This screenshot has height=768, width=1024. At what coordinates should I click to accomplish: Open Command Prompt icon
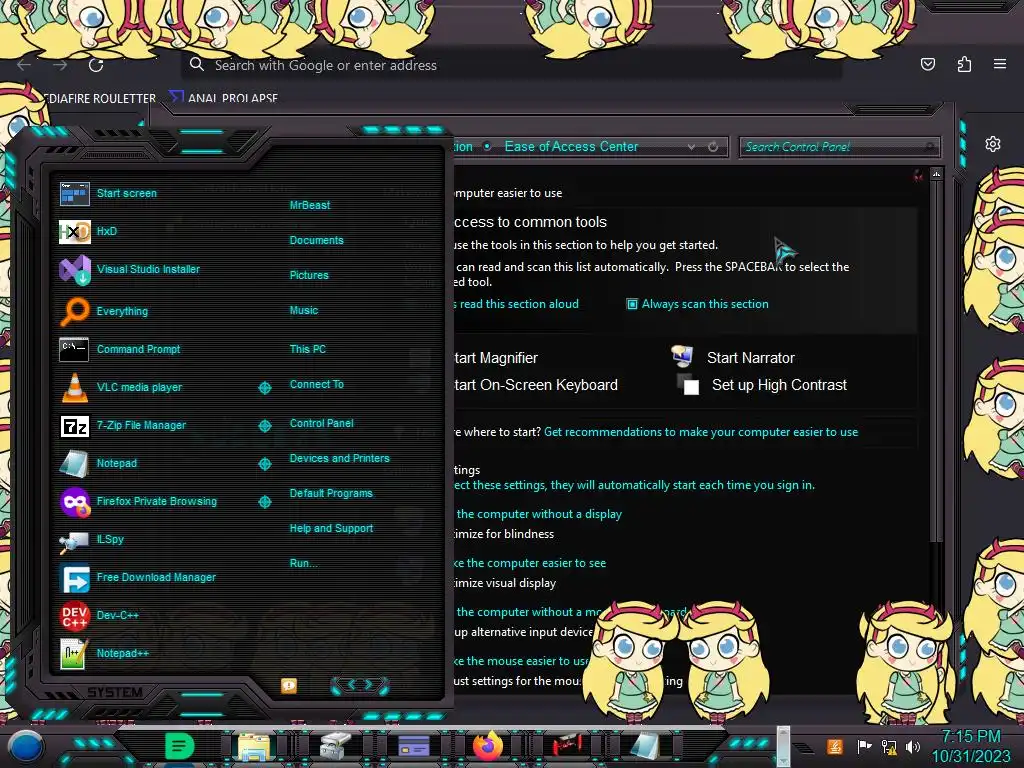click(x=74, y=349)
